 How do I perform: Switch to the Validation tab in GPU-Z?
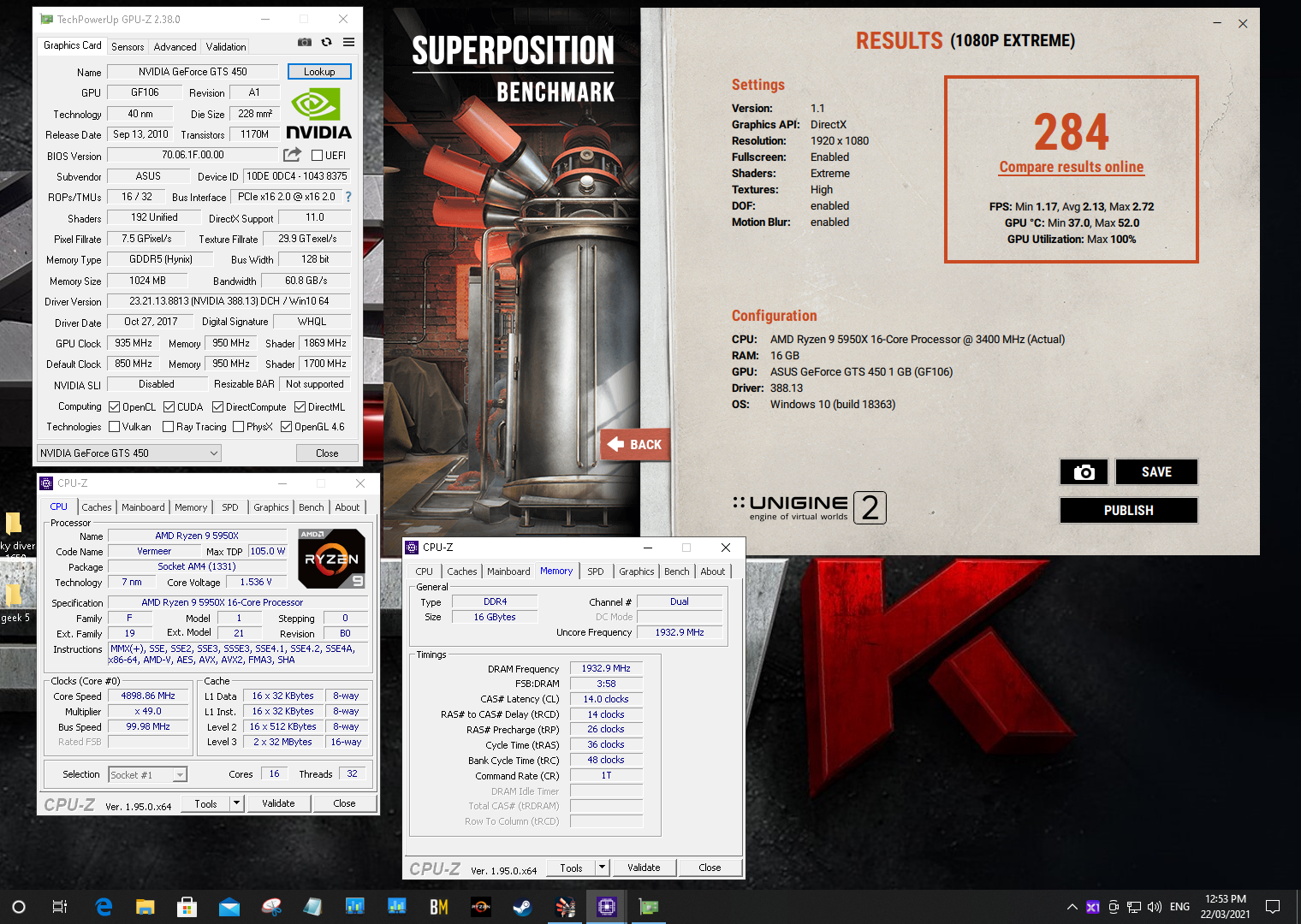226,47
